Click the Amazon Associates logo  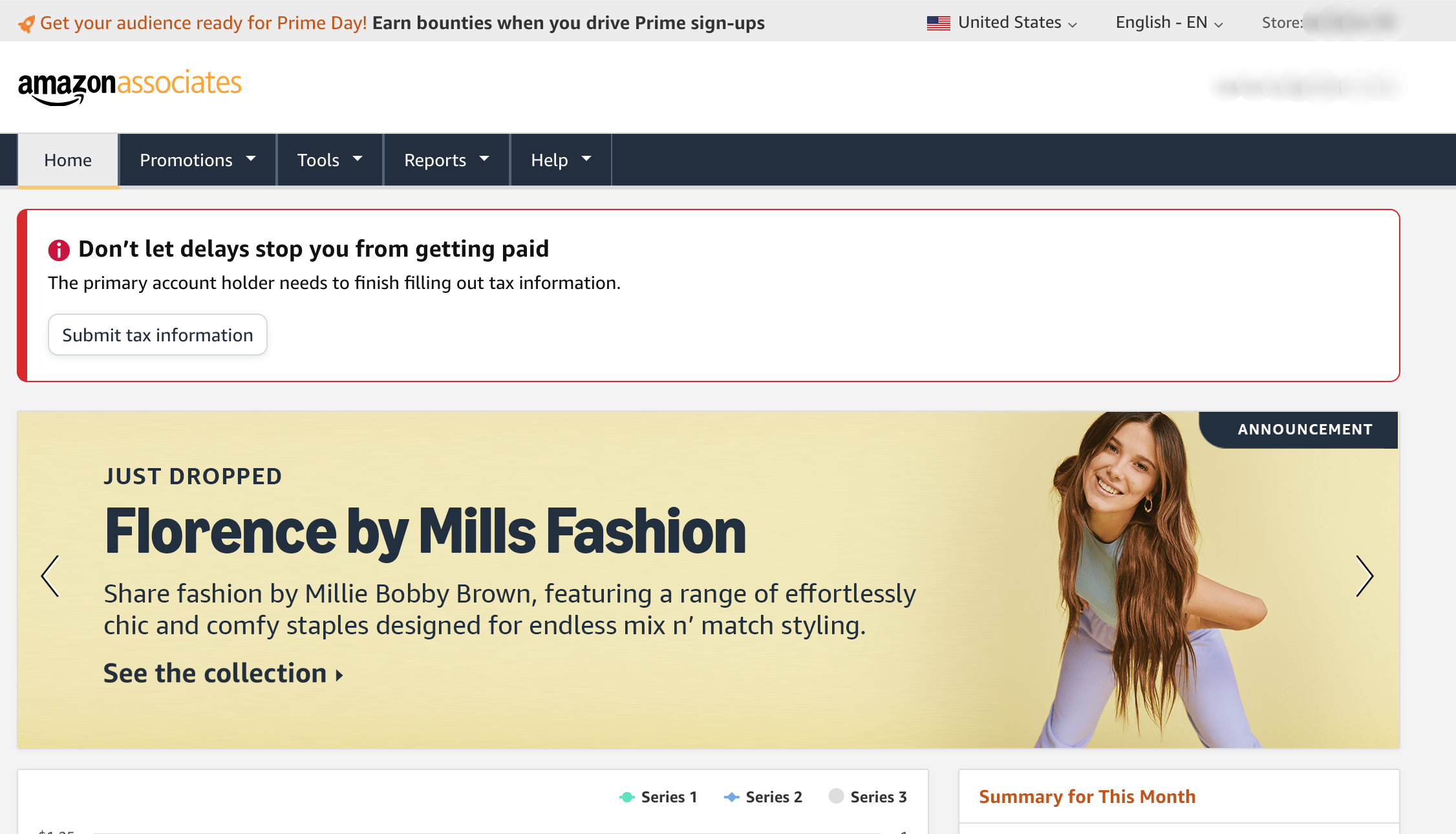pyautogui.click(x=129, y=87)
